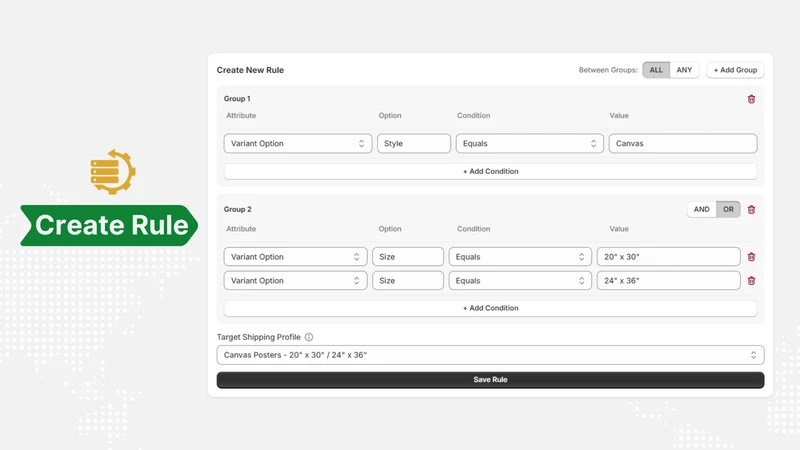Click the green Create Rule banner
800x450 pixels.
pyautogui.click(x=109, y=226)
